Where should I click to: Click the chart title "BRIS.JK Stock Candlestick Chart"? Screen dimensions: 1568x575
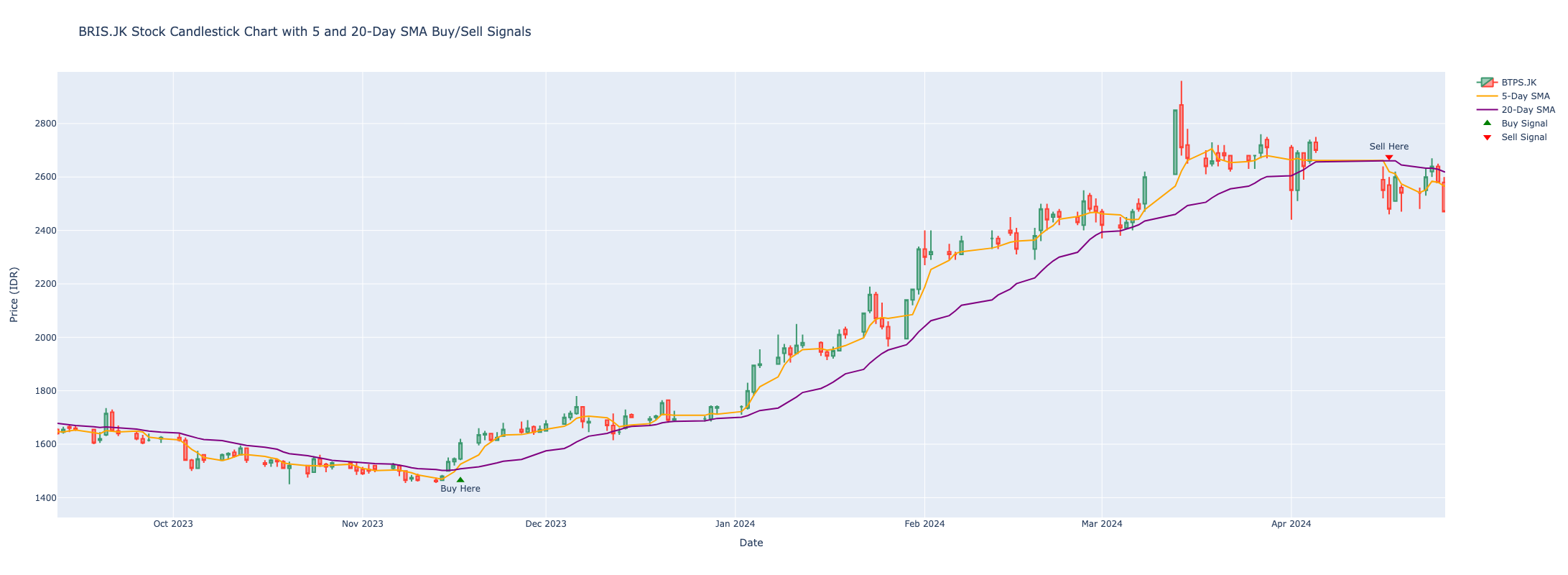click(x=305, y=32)
